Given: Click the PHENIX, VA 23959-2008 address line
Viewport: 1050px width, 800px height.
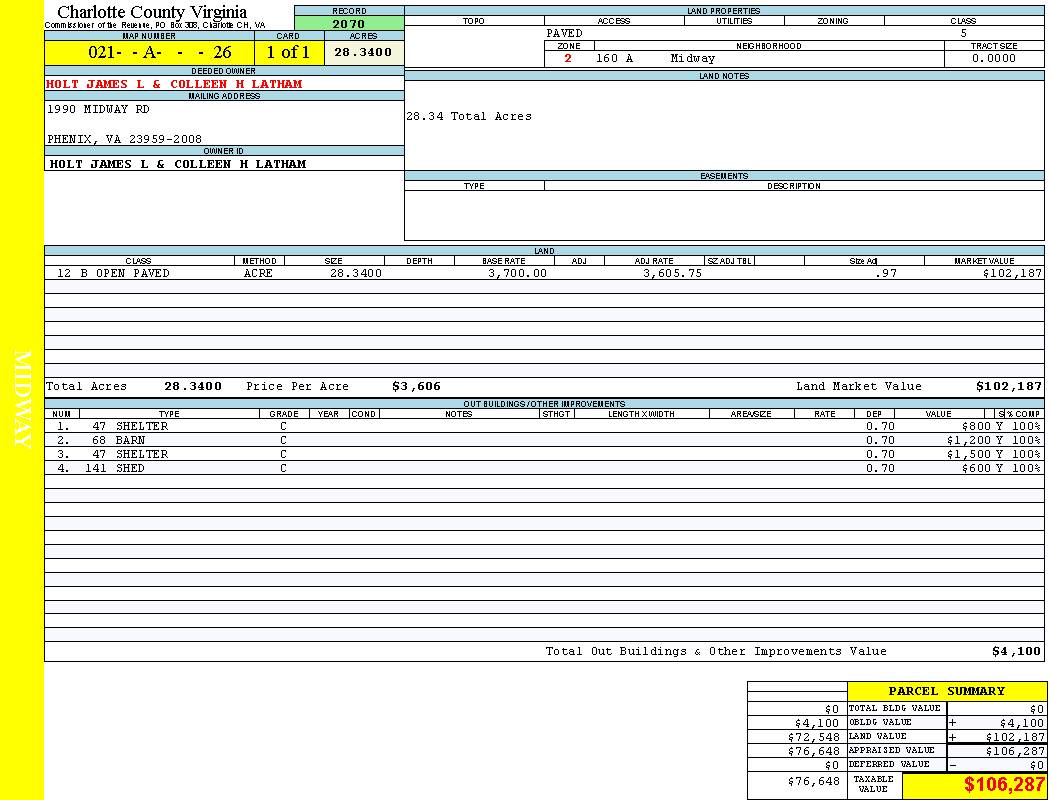Looking at the screenshot, I should [x=124, y=139].
